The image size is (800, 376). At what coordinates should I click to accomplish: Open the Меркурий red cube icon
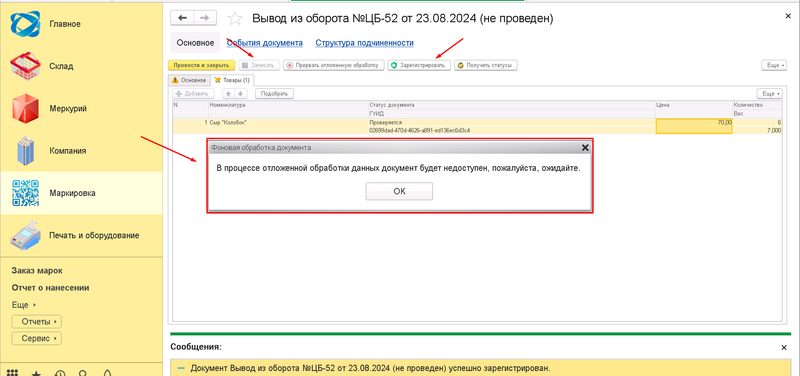pyautogui.click(x=25, y=109)
